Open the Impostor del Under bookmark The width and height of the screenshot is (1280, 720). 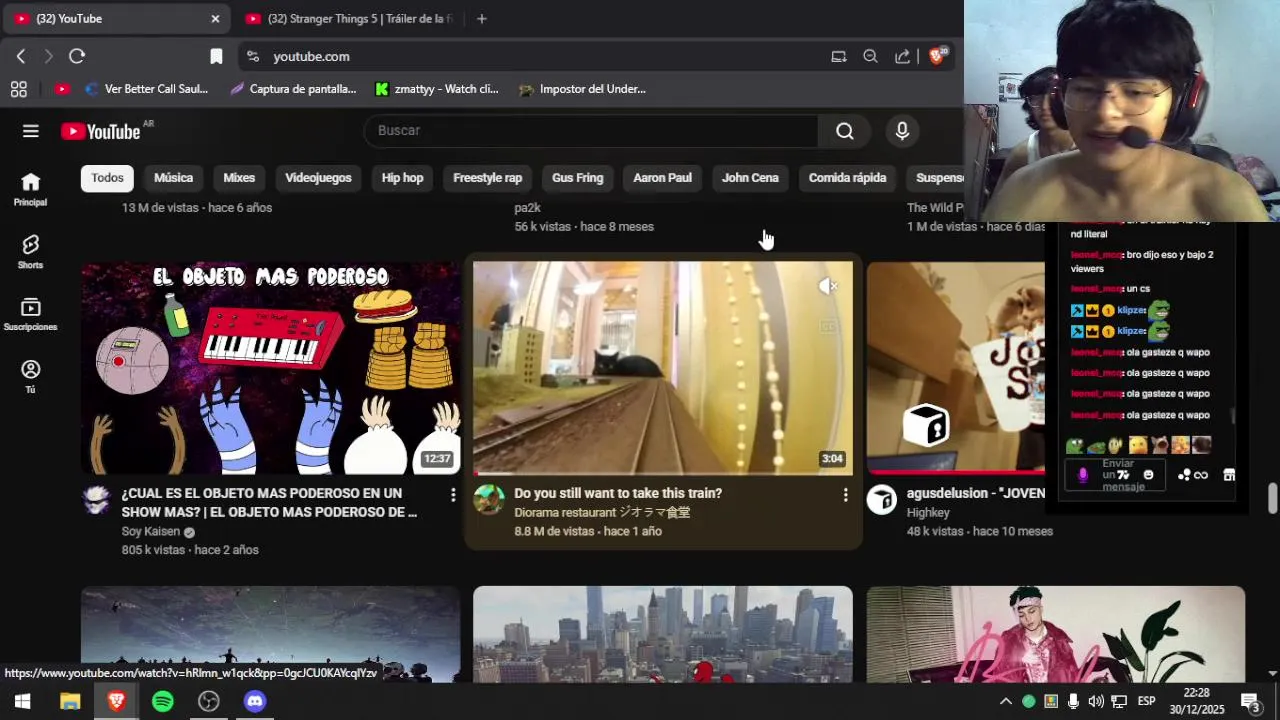[x=583, y=89]
